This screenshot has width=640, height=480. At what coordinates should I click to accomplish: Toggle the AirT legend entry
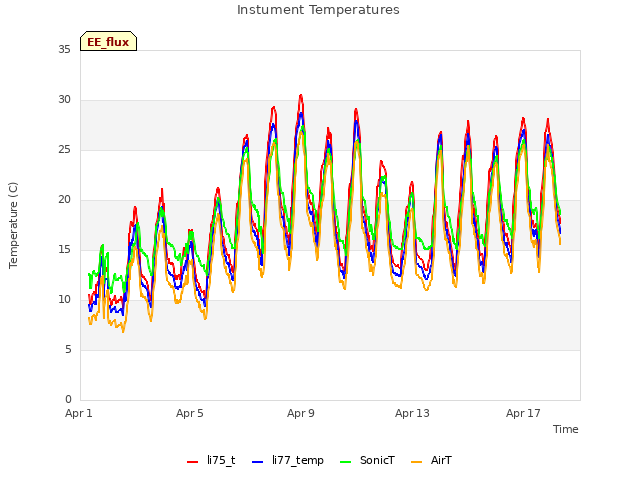431,460
